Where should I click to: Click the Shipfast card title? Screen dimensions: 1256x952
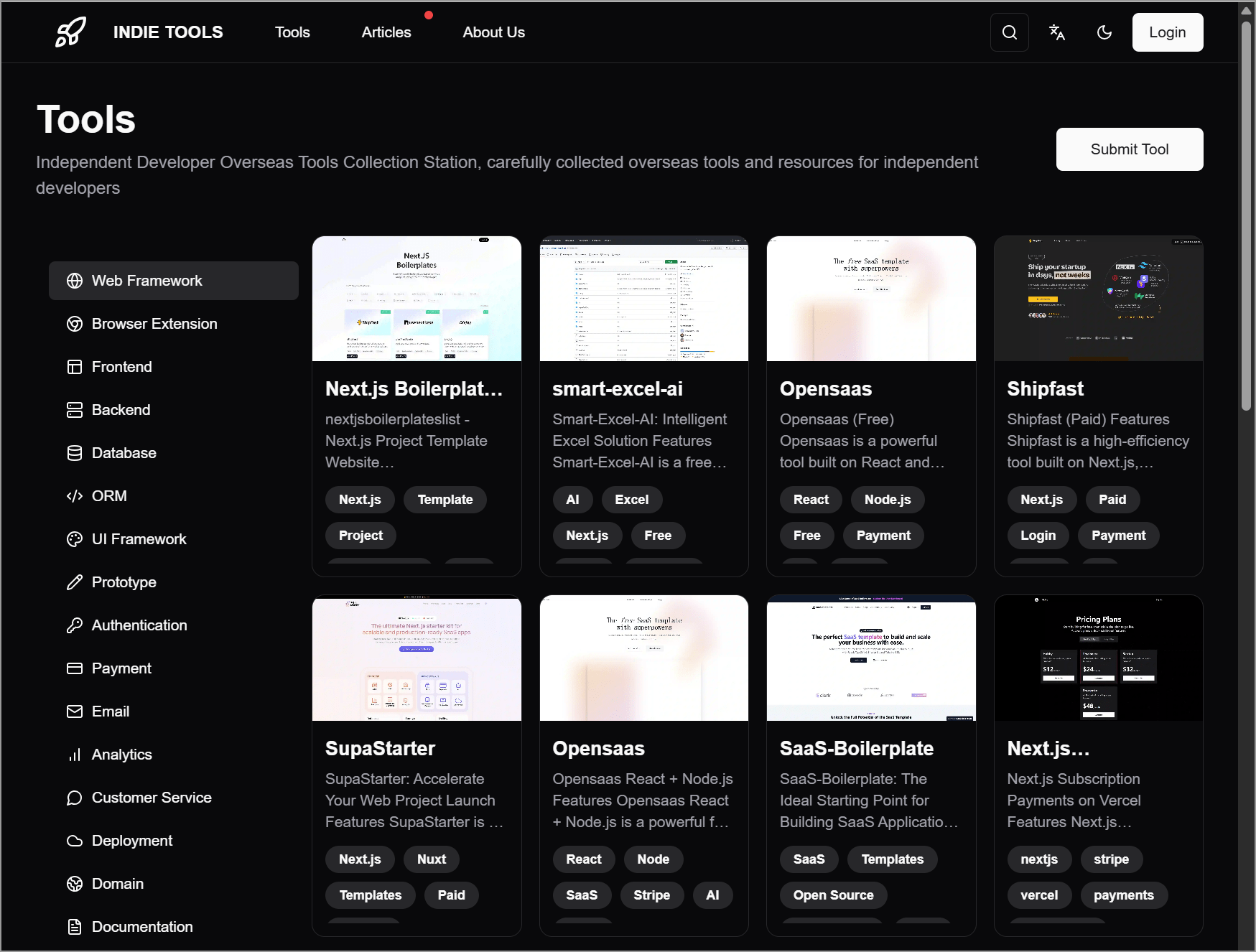click(1045, 389)
